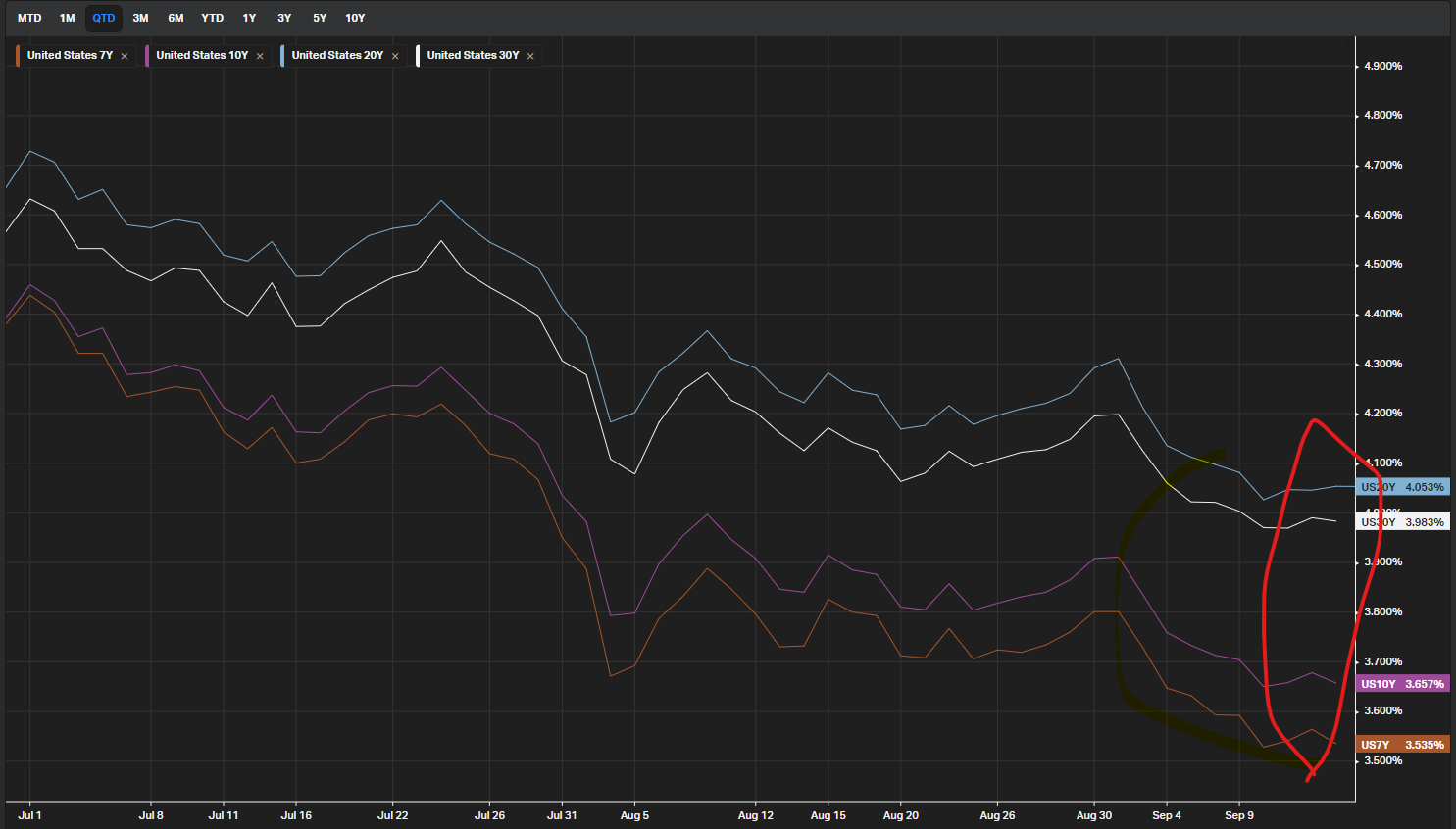Remove United States 10Y series with its x
The width and height of the screenshot is (1456, 829).
coord(260,56)
